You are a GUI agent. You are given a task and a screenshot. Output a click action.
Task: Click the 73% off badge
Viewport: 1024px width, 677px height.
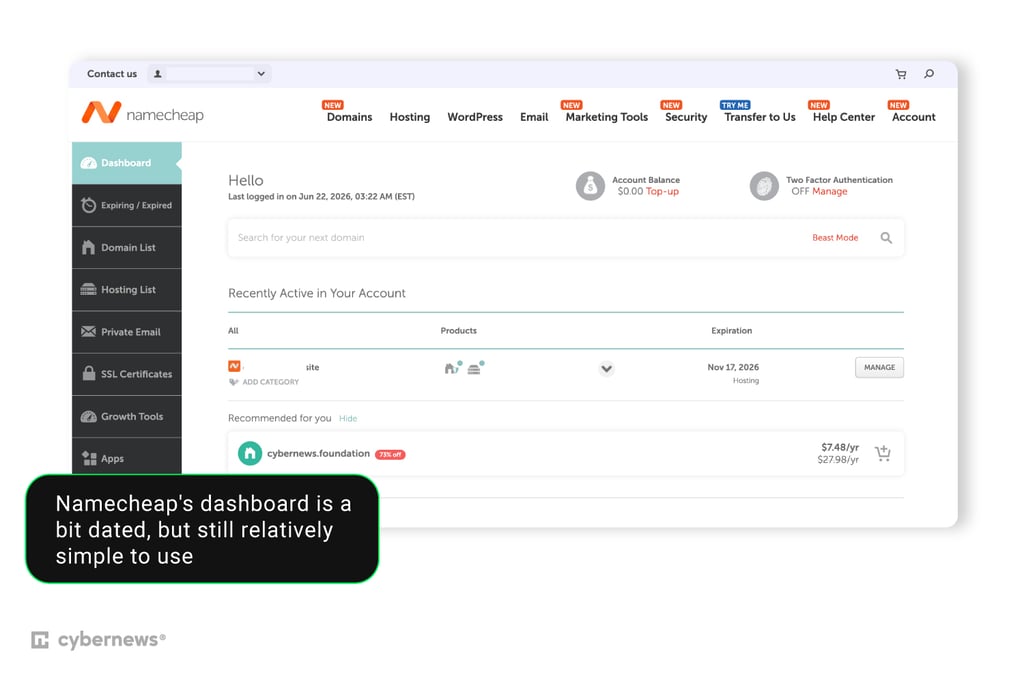point(390,454)
